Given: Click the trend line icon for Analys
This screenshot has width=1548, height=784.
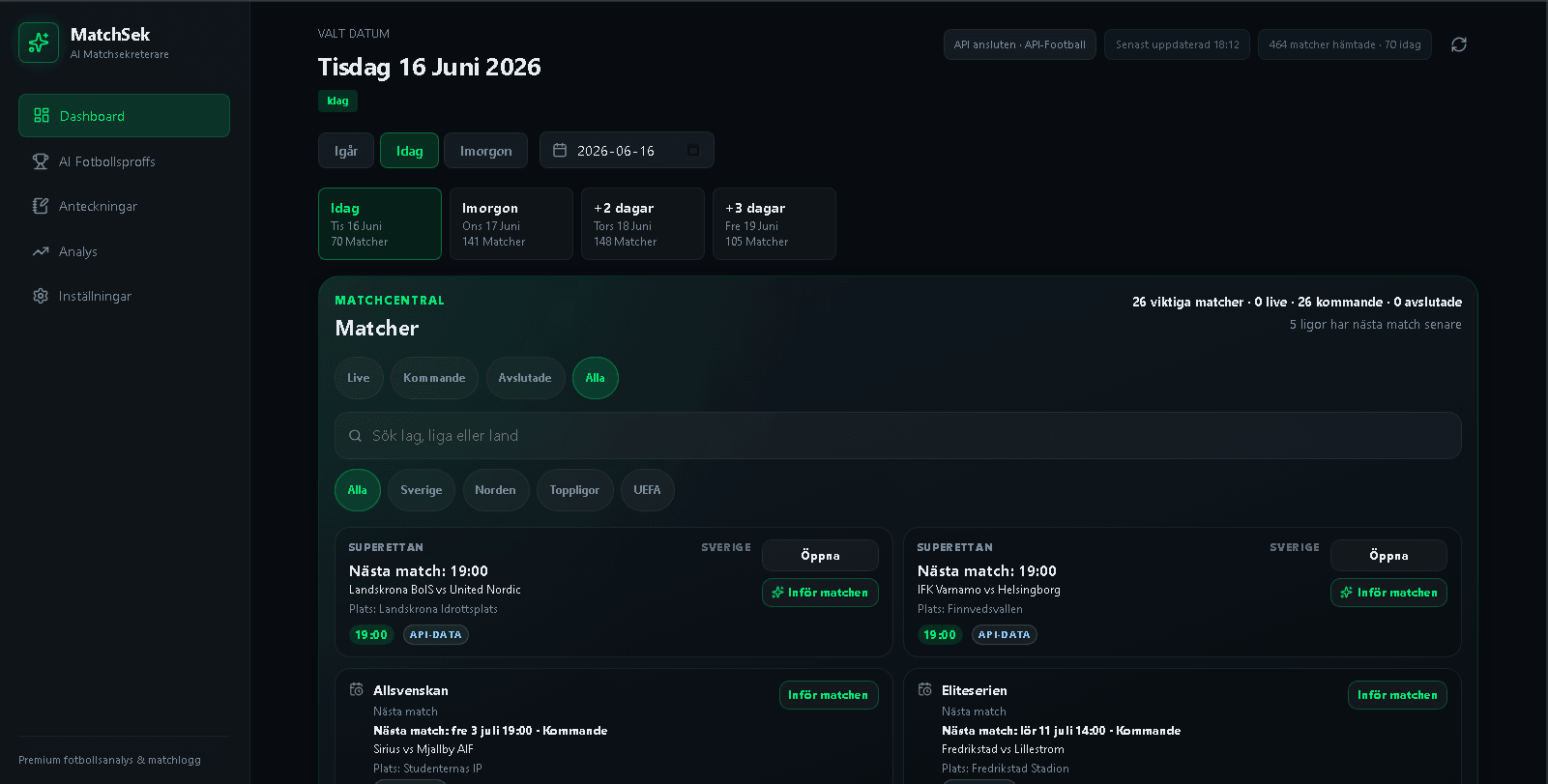Looking at the screenshot, I should (x=41, y=251).
